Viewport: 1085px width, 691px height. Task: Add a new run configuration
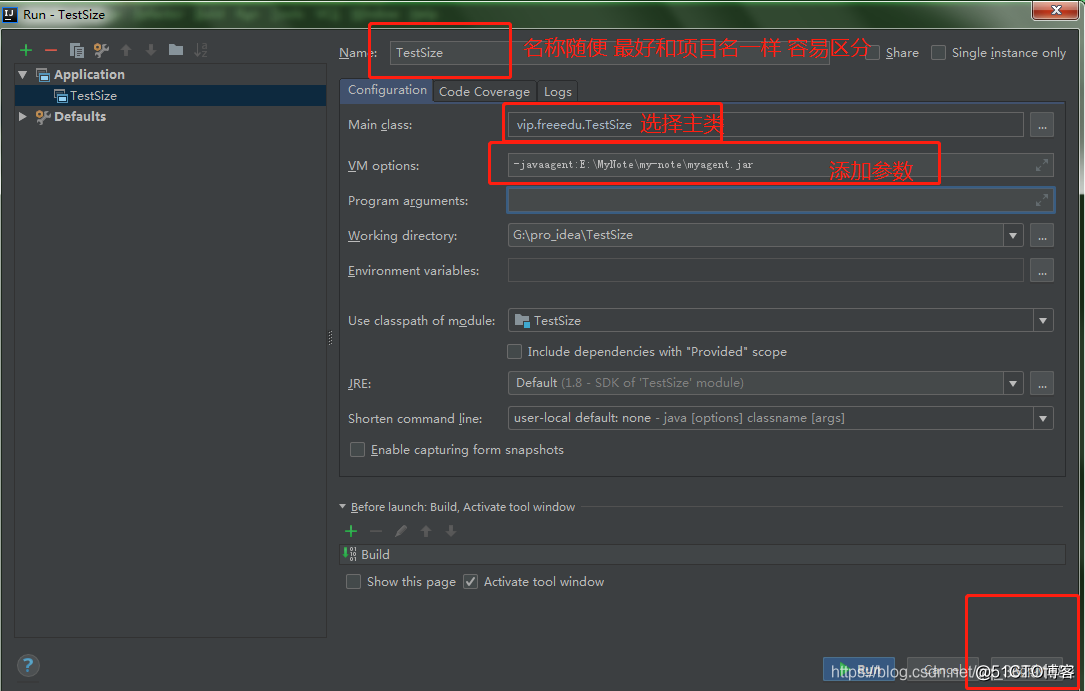coord(26,50)
